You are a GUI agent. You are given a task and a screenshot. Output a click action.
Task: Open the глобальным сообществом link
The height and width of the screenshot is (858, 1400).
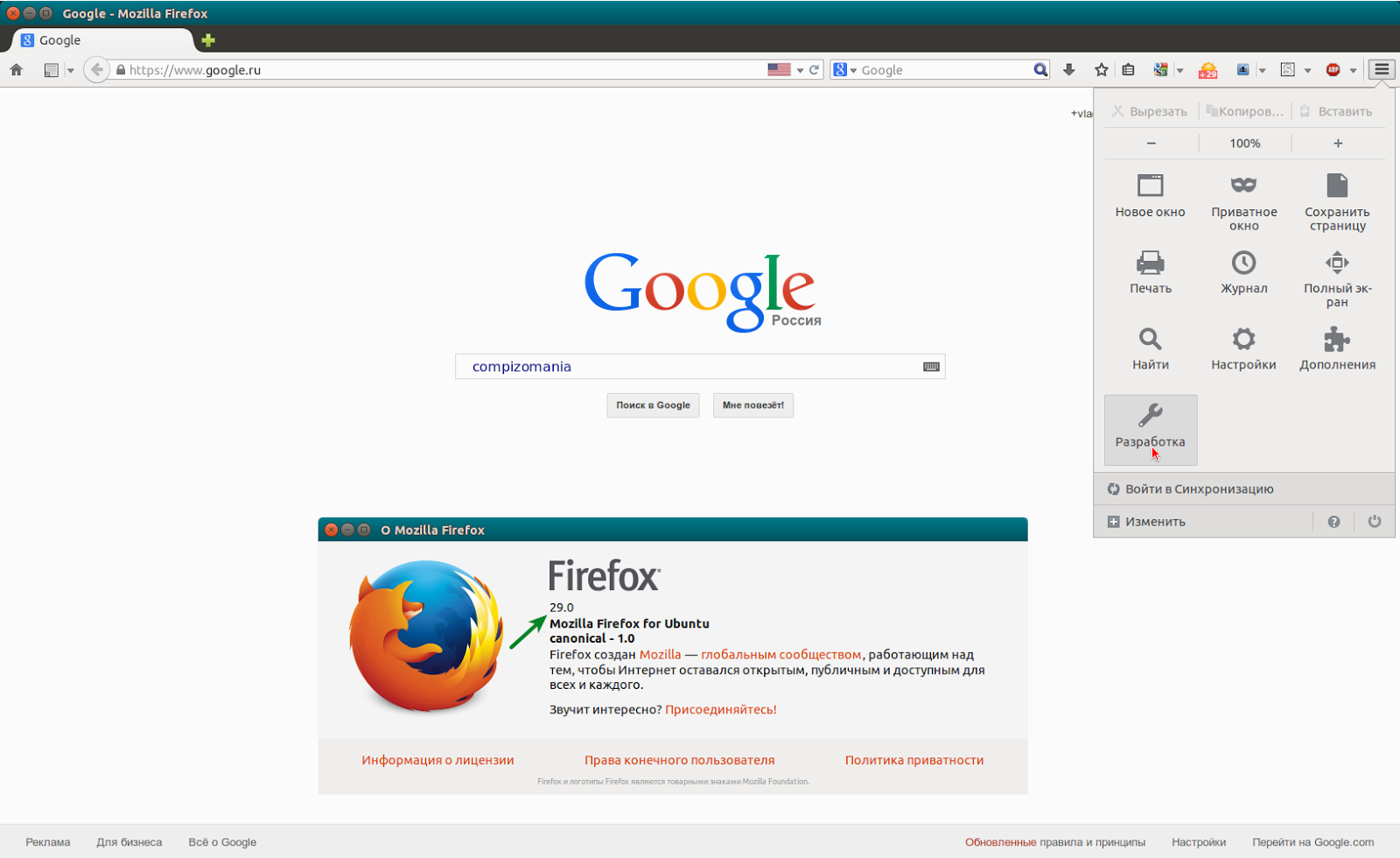(x=780, y=655)
